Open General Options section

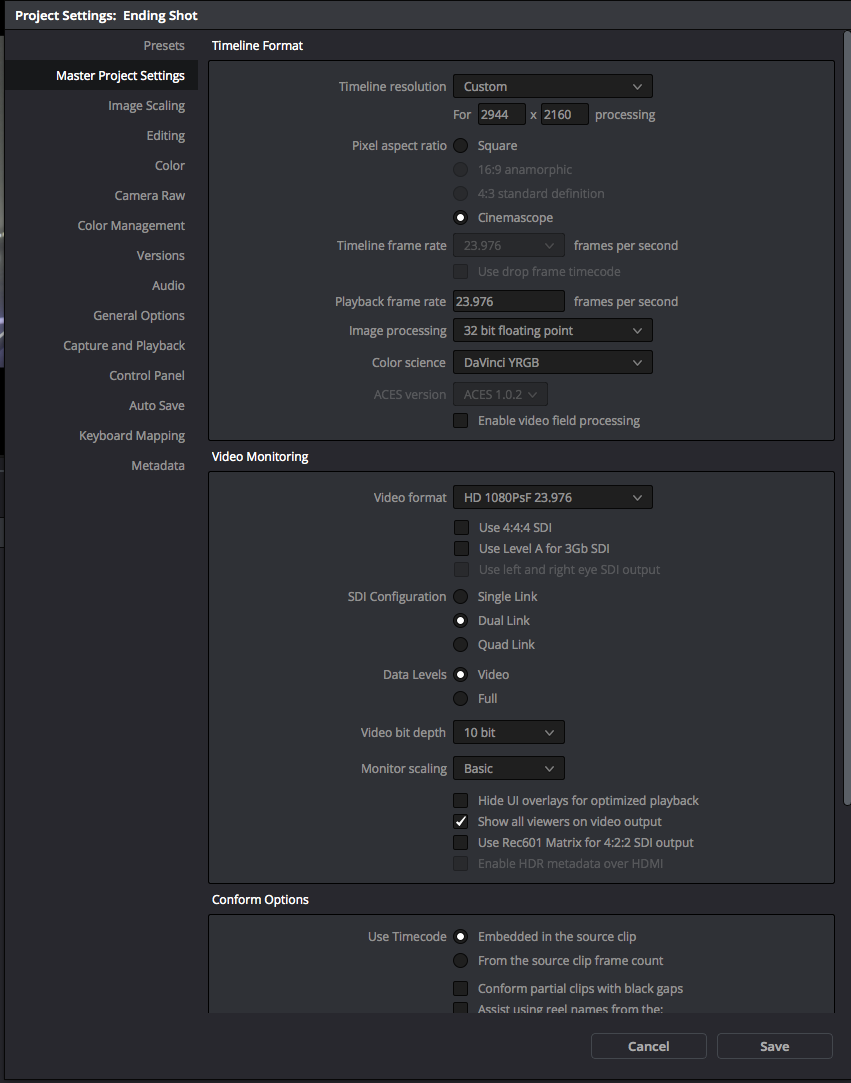pos(139,316)
